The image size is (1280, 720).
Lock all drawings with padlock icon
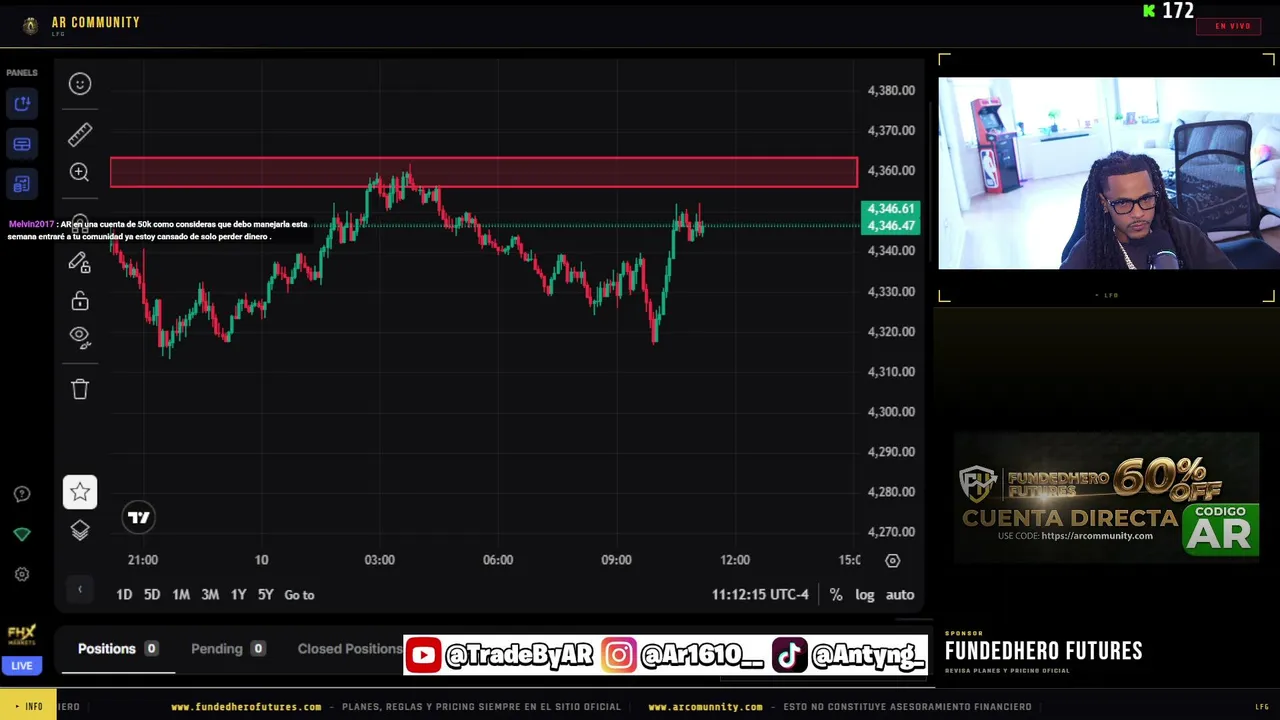[80, 300]
